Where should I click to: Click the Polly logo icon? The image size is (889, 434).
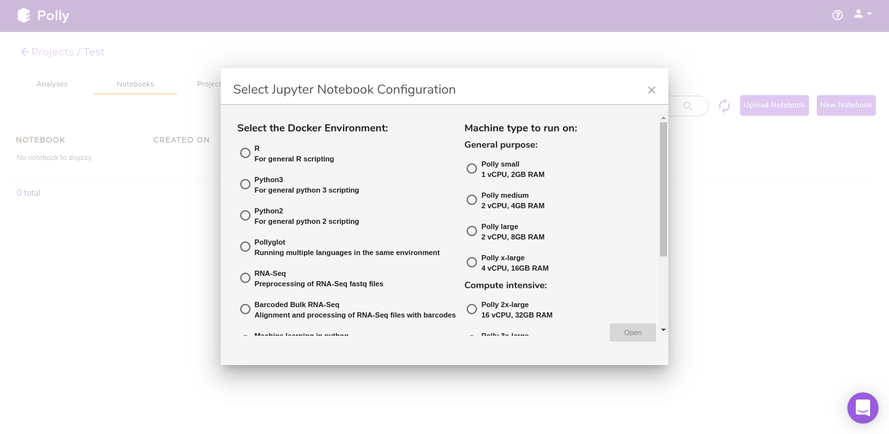point(24,15)
